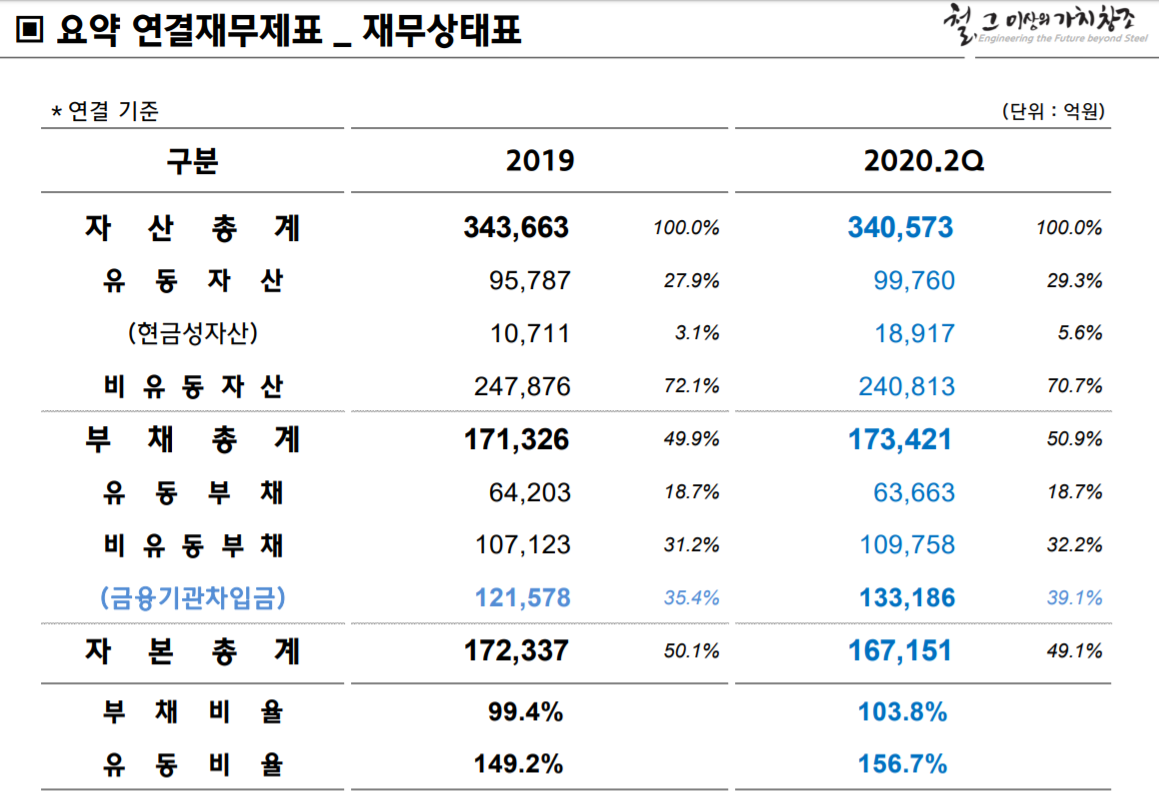The height and width of the screenshot is (798, 1159).
Task: Click the 2019 total assets value 343,663
Action: pyautogui.click(x=516, y=228)
